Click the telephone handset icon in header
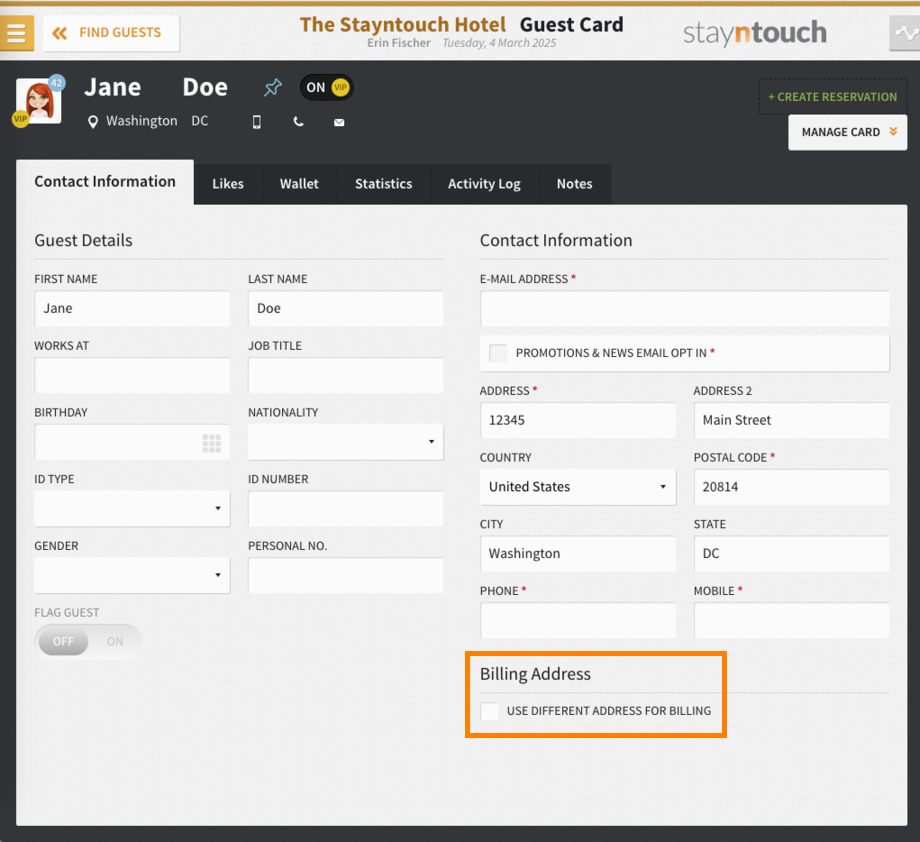The image size is (920, 842). click(x=299, y=121)
